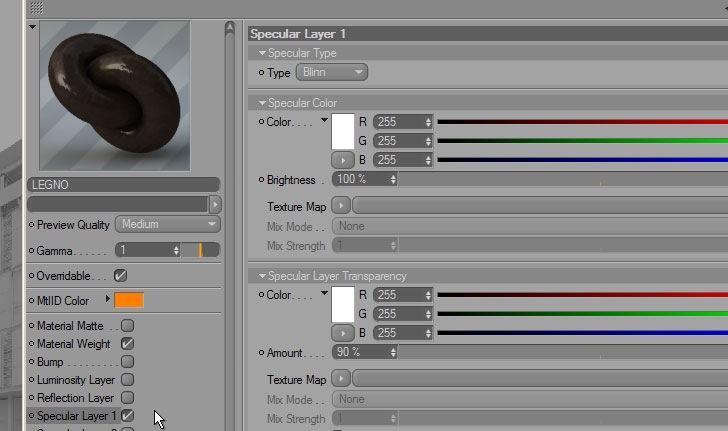Select Luminosity Layer in channel list
Image resolution: width=728 pixels, height=431 pixels.
tap(76, 380)
